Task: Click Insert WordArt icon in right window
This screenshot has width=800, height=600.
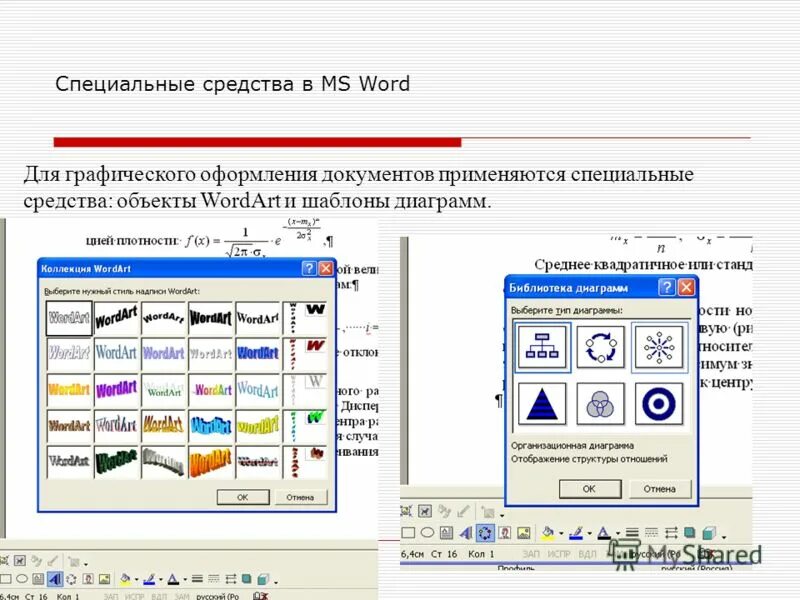Action: coord(466,533)
